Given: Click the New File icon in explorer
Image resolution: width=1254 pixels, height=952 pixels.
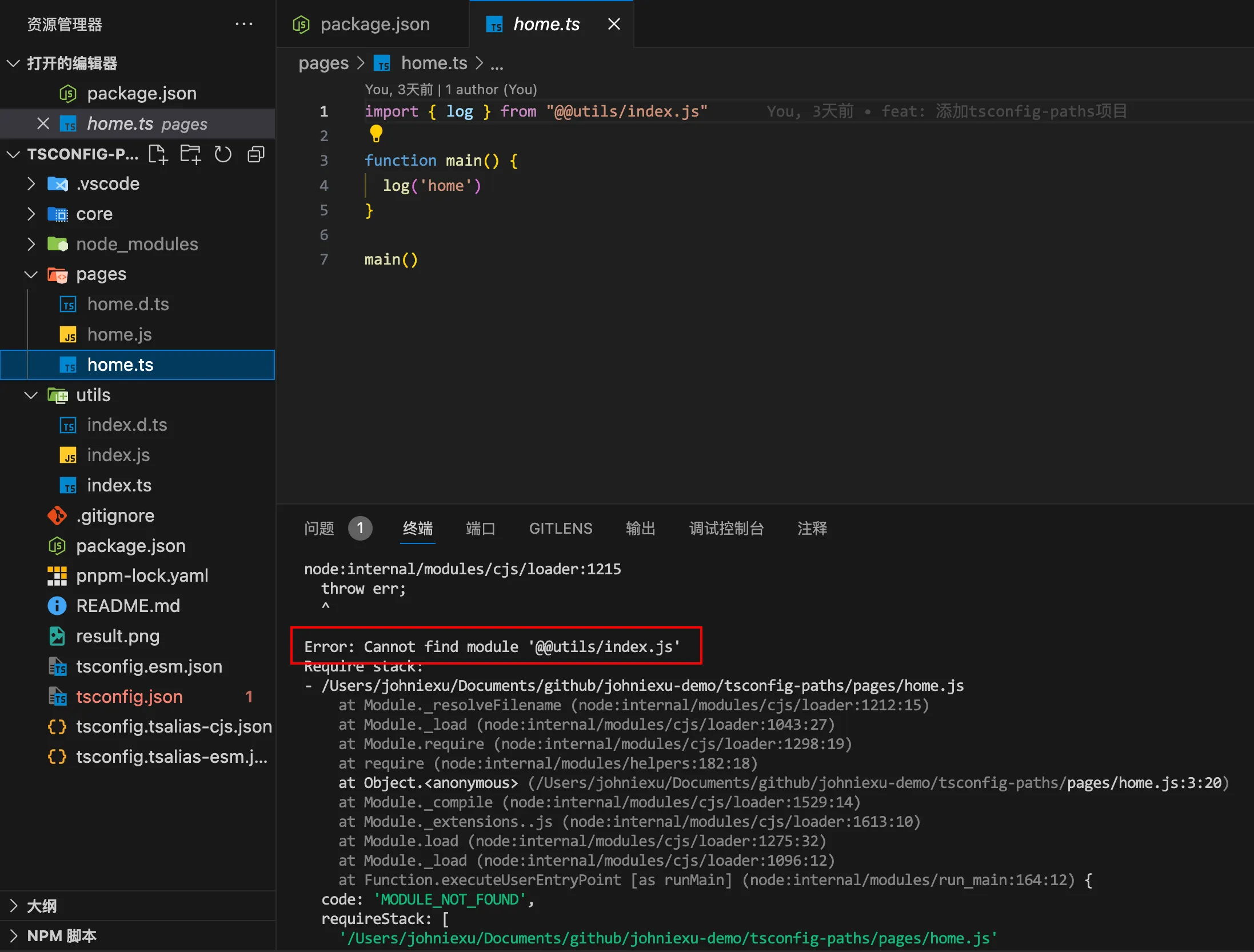Looking at the screenshot, I should pyautogui.click(x=158, y=154).
